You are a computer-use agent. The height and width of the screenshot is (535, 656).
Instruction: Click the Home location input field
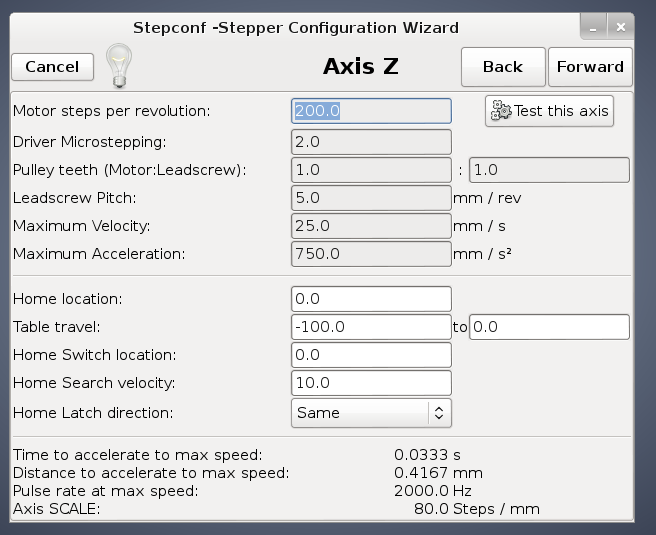pyautogui.click(x=371, y=299)
